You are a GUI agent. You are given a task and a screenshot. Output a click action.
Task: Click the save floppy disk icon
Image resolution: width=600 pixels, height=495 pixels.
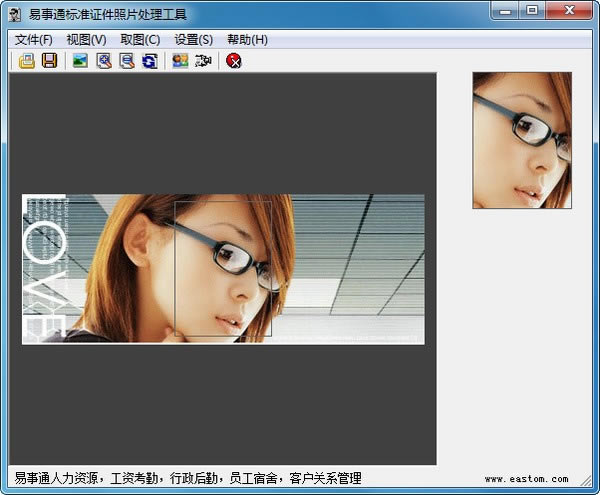pyautogui.click(x=49, y=61)
